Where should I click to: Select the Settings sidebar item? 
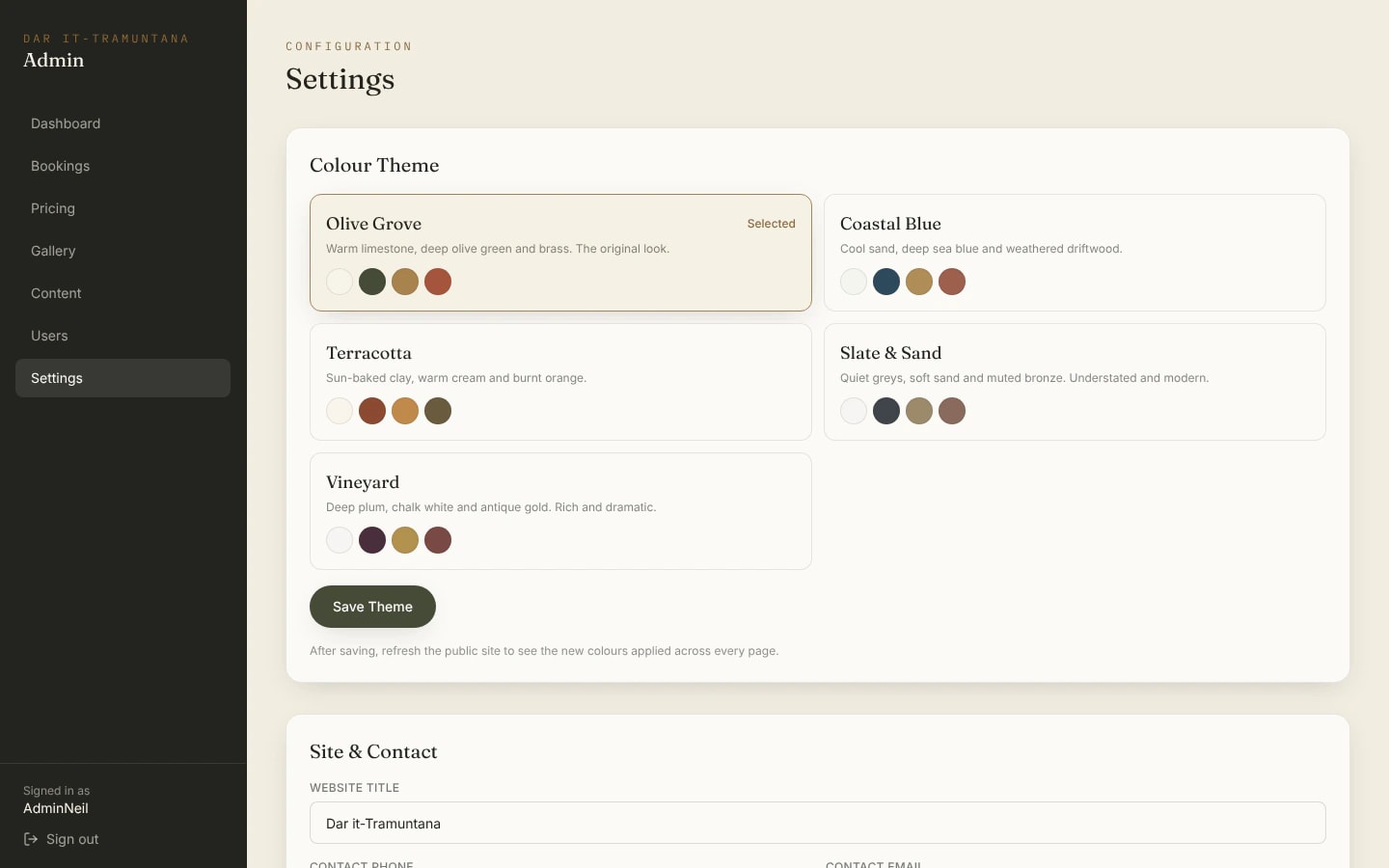[123, 378]
